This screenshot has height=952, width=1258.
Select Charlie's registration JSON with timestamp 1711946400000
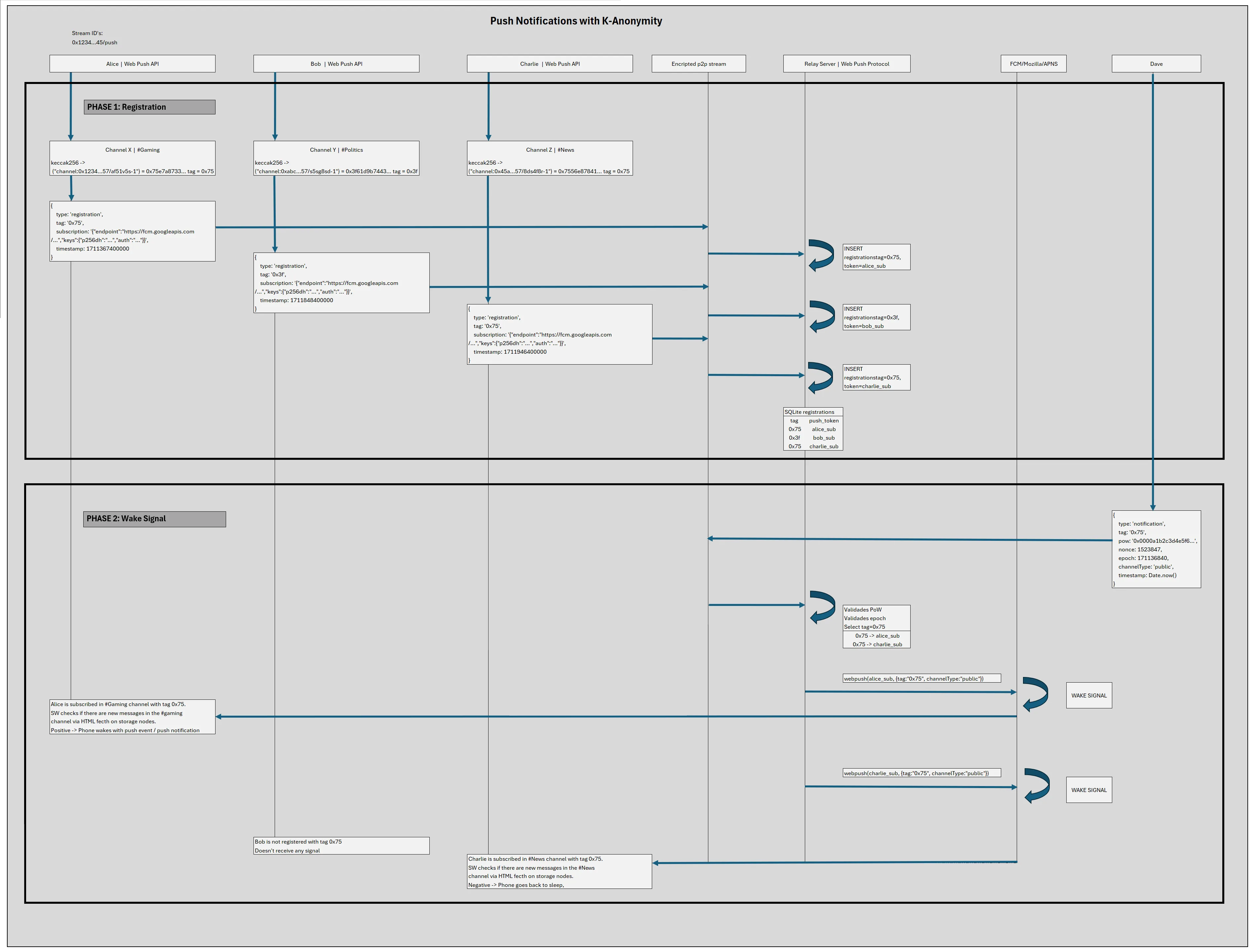(x=560, y=335)
